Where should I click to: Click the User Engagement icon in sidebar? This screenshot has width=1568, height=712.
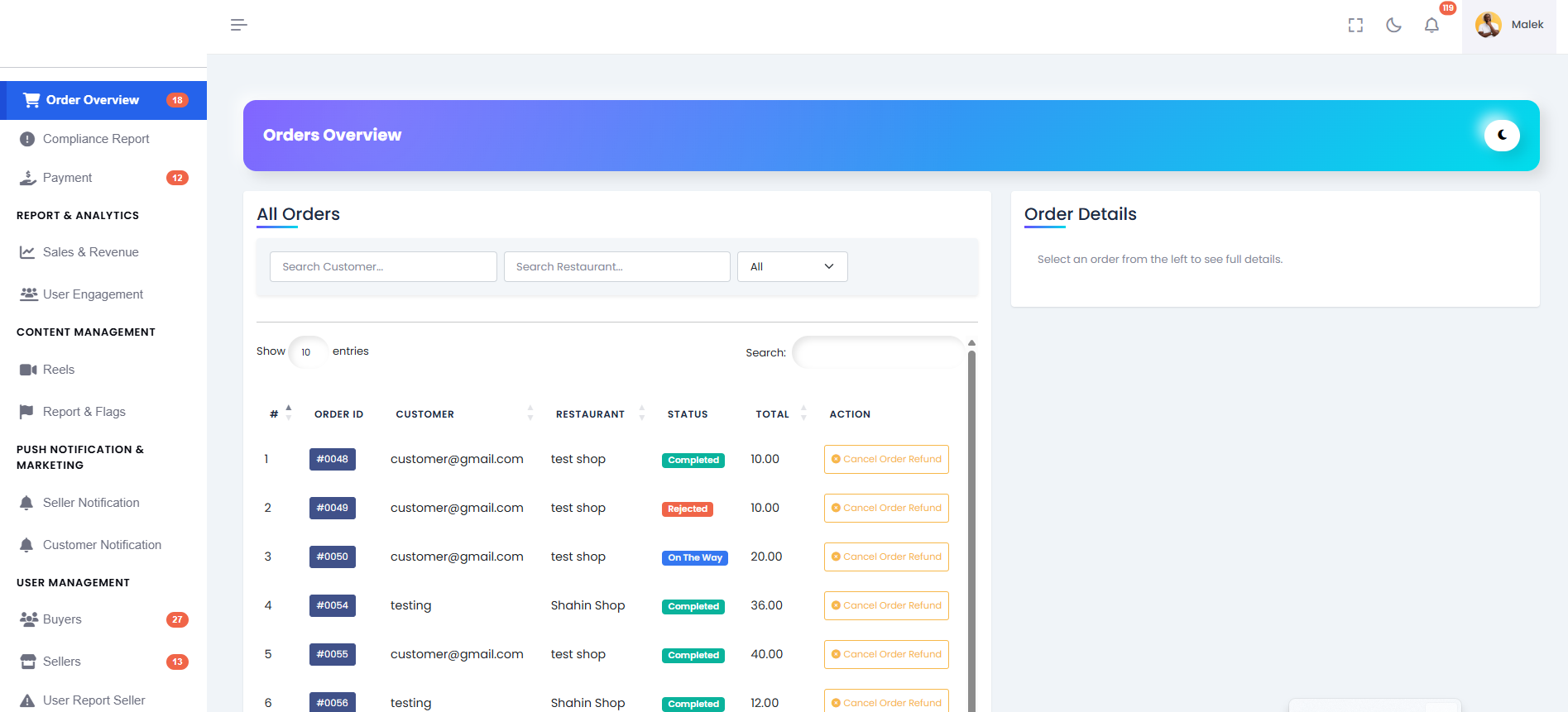(28, 294)
